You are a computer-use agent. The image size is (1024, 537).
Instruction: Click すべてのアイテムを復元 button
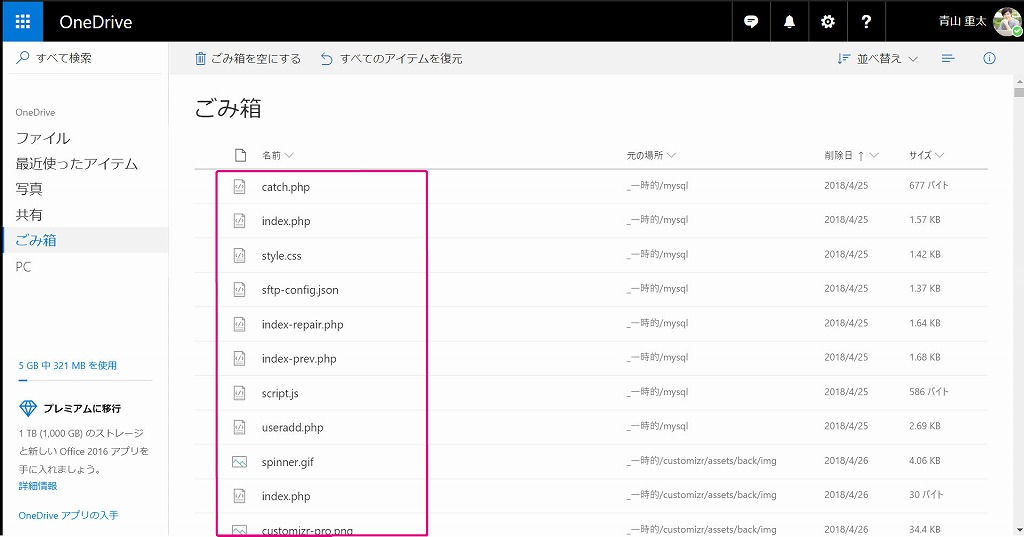(391, 59)
